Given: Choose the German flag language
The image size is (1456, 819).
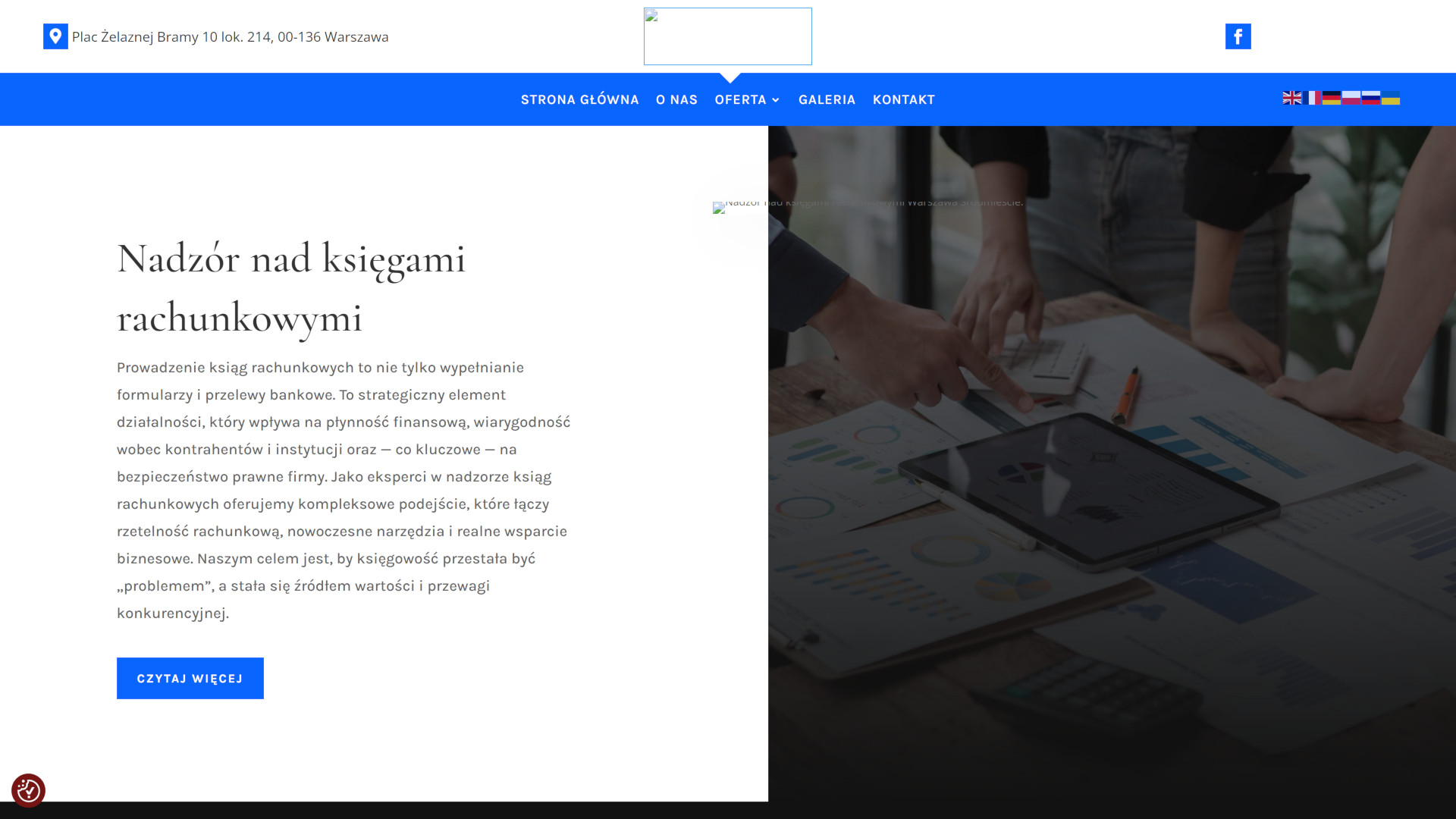Looking at the screenshot, I should pos(1332,98).
